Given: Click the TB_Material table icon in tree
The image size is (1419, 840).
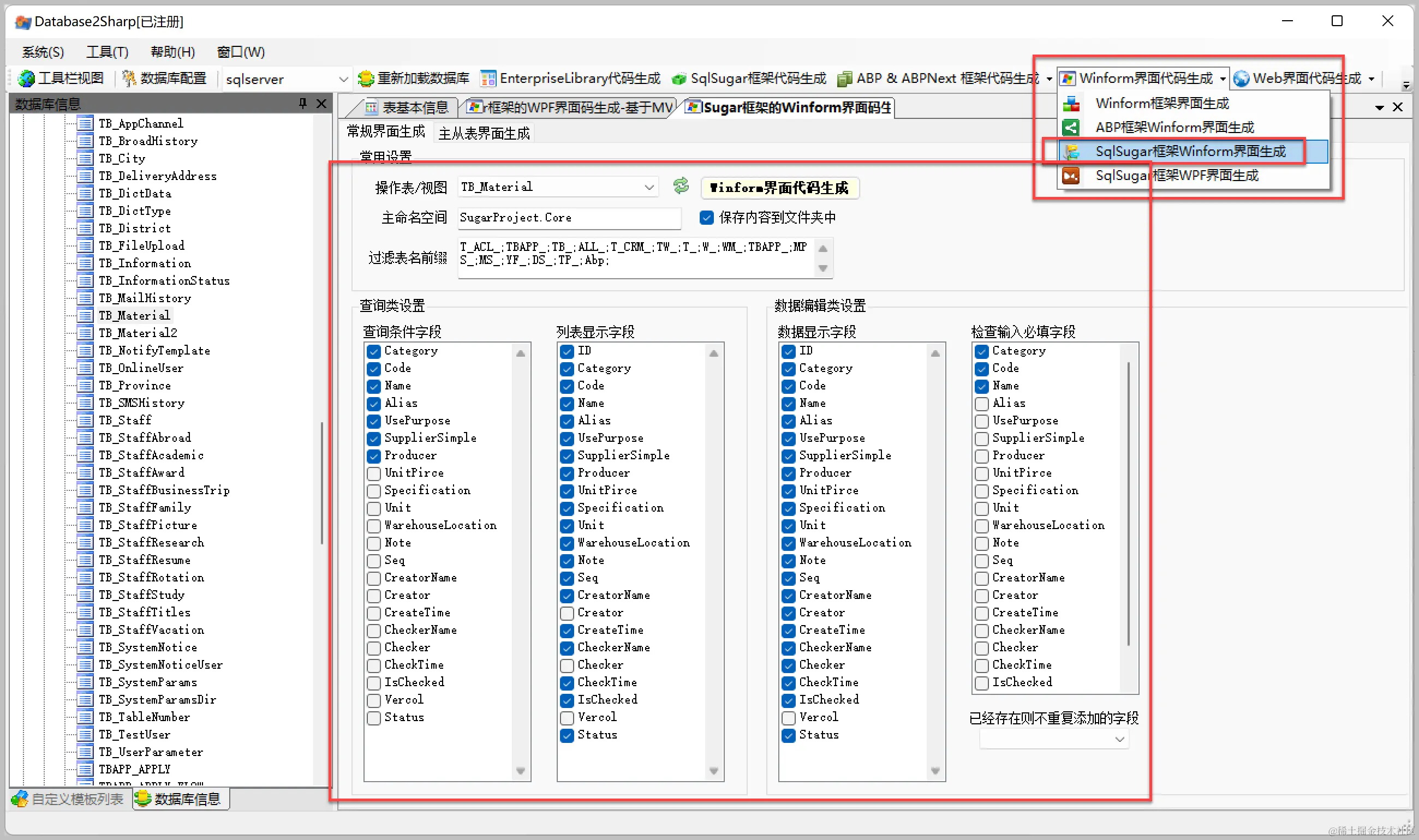Looking at the screenshot, I should pyautogui.click(x=85, y=315).
